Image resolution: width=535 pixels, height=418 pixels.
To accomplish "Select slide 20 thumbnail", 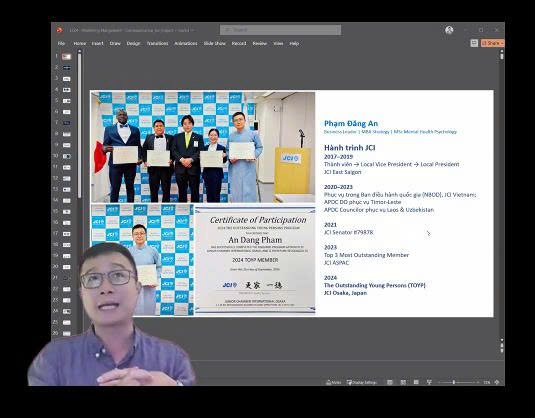I will coord(67,267).
